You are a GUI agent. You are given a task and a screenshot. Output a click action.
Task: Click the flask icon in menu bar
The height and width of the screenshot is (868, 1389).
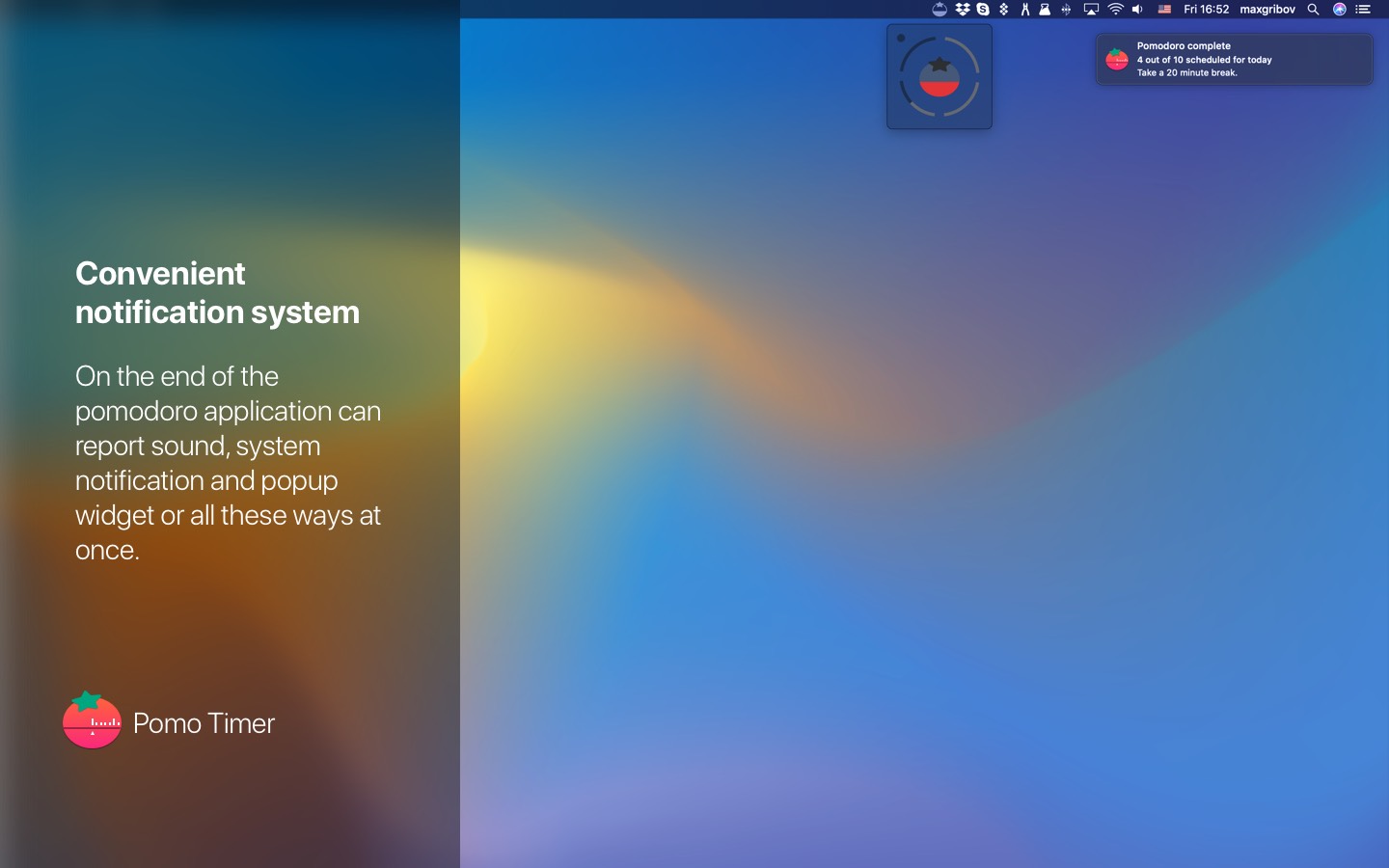pyautogui.click(x=1045, y=10)
